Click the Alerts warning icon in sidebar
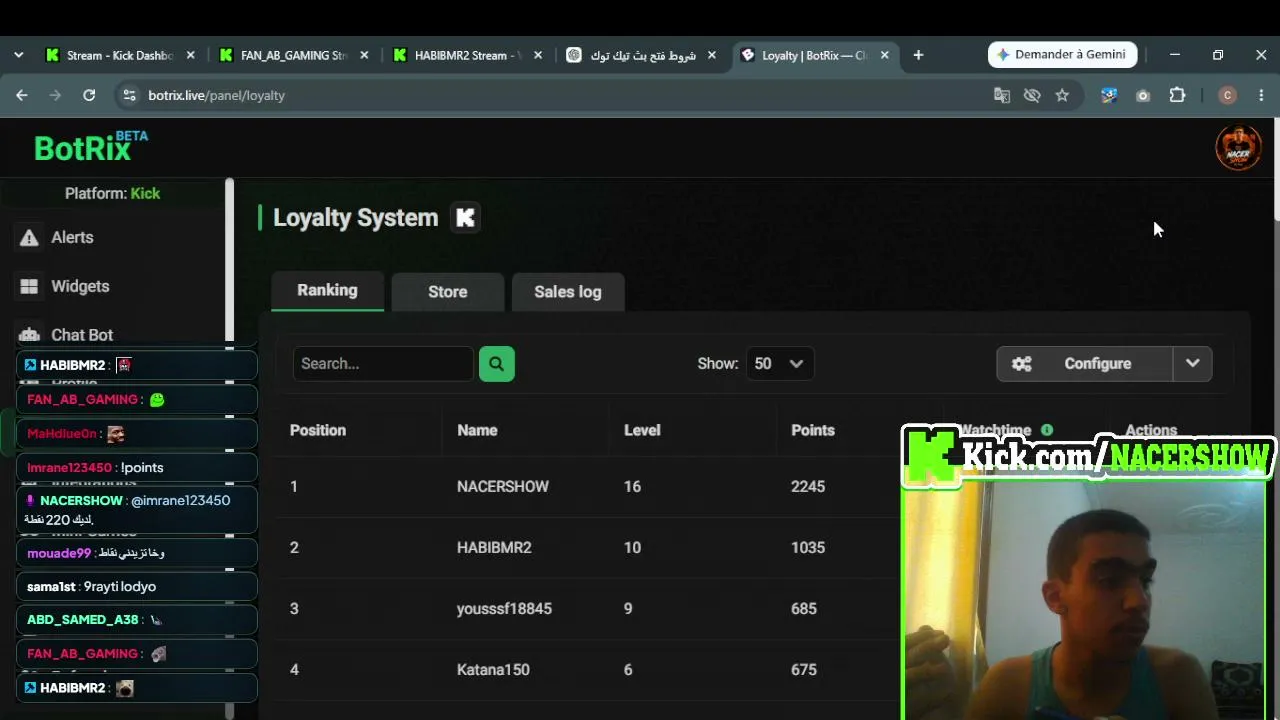 tap(29, 237)
